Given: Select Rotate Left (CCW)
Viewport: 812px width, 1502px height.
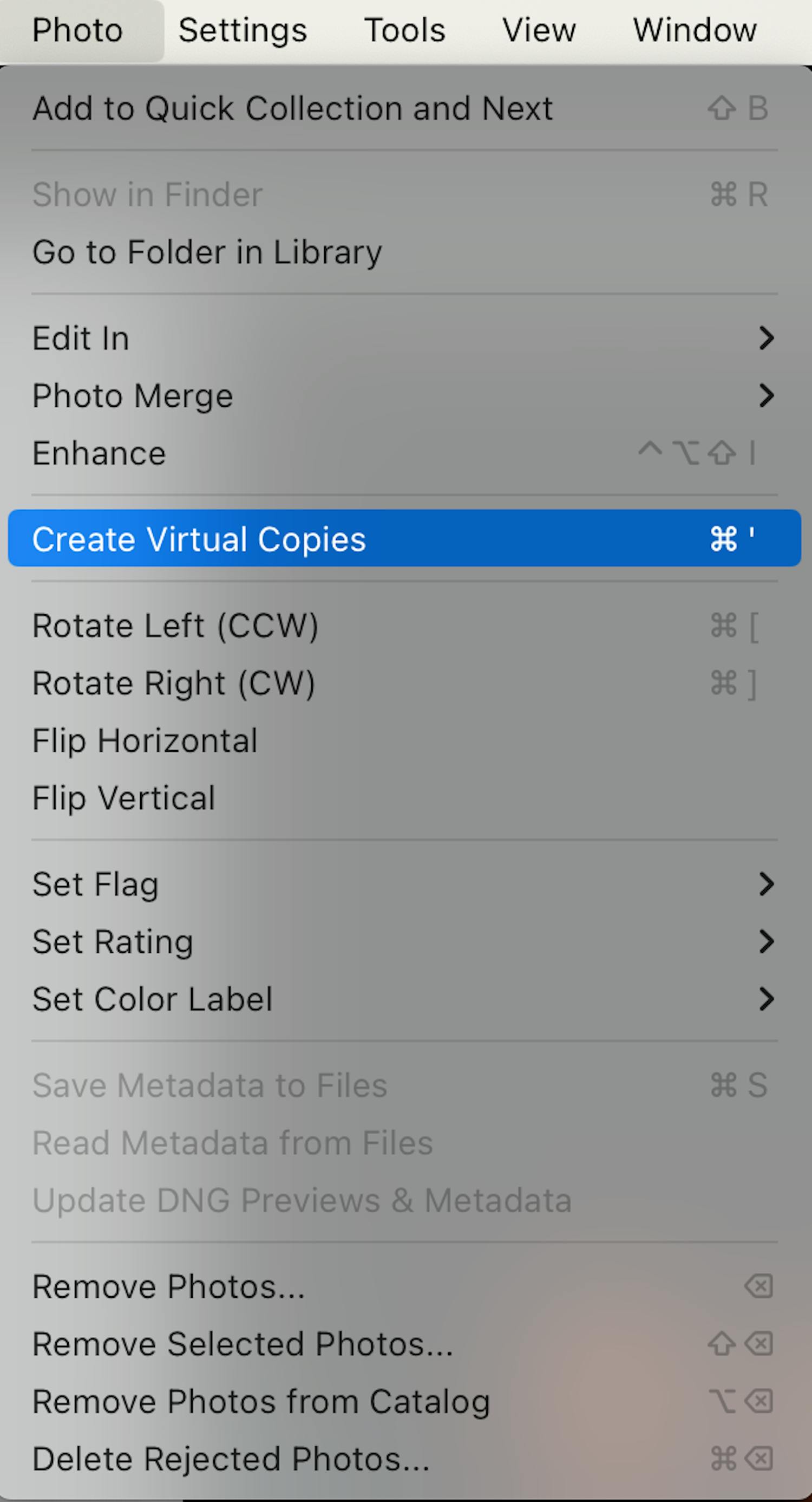Looking at the screenshot, I should (175, 626).
